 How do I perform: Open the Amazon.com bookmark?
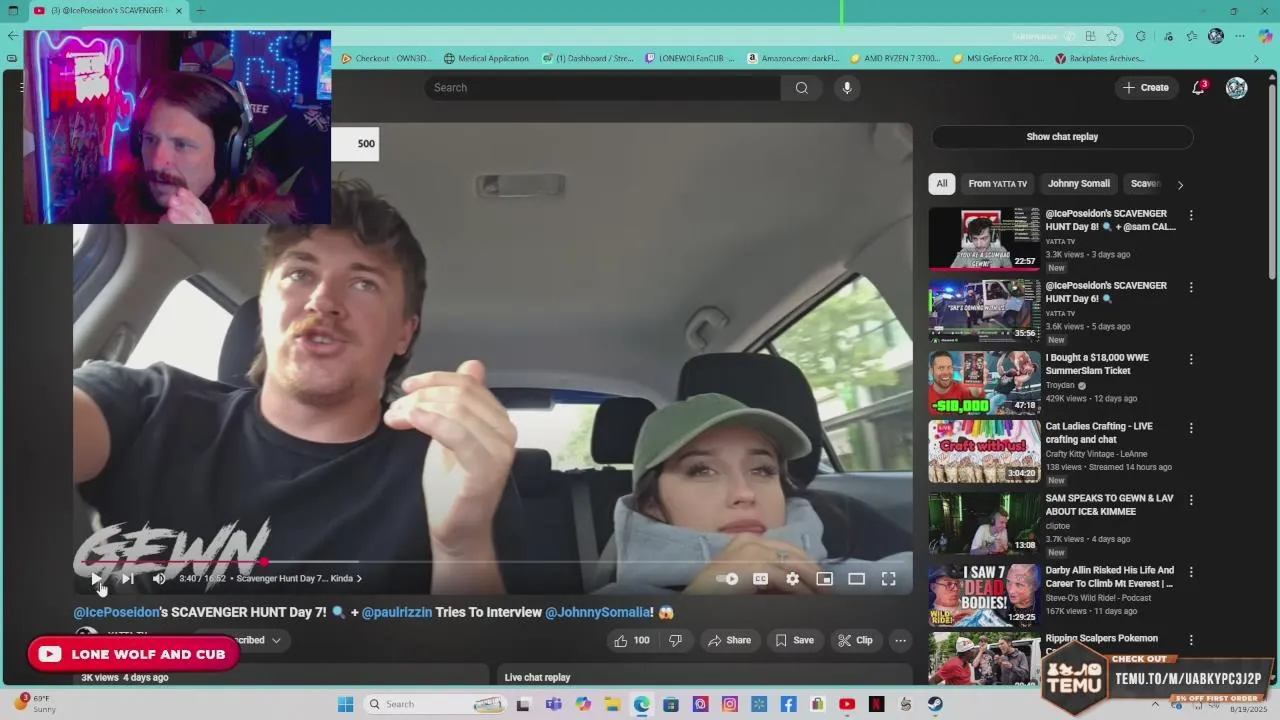click(793, 58)
